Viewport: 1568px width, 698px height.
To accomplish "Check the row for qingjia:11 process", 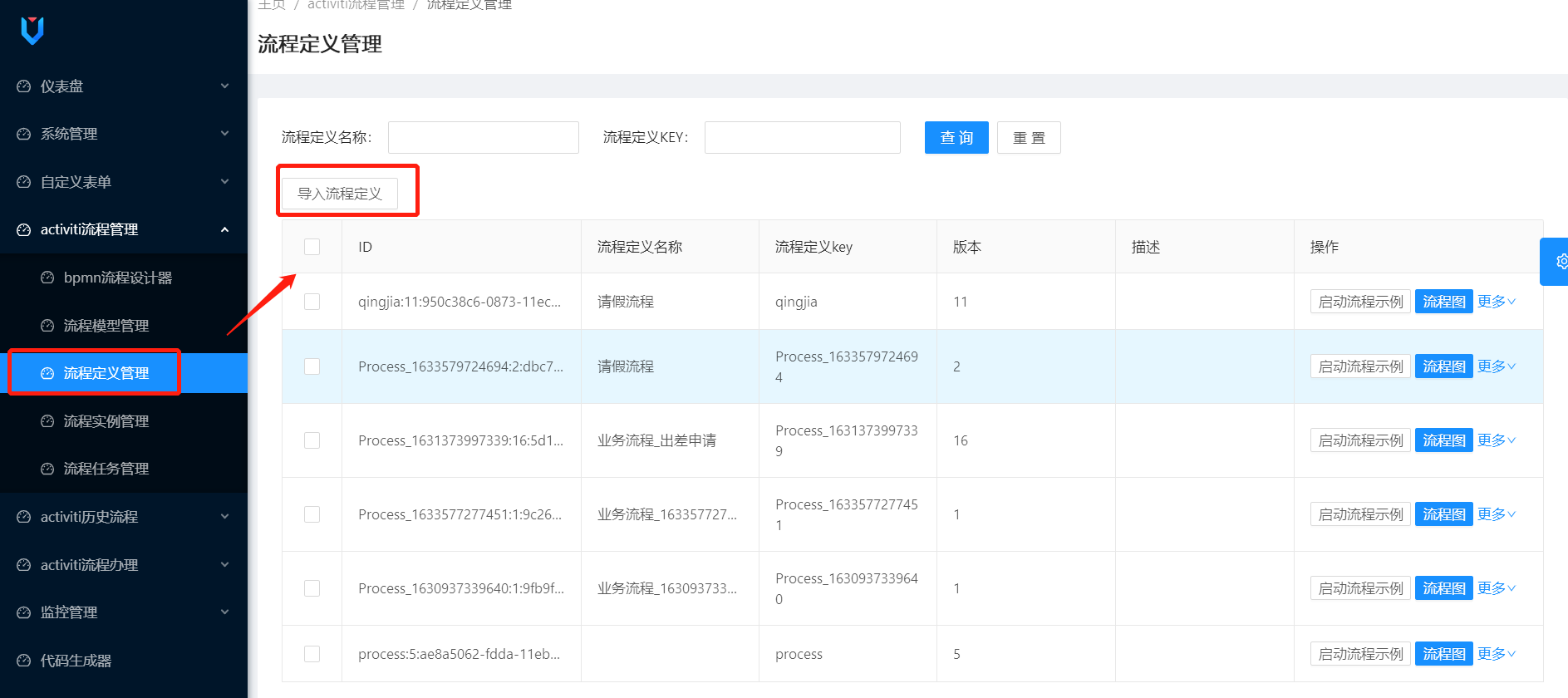I will click(312, 302).
